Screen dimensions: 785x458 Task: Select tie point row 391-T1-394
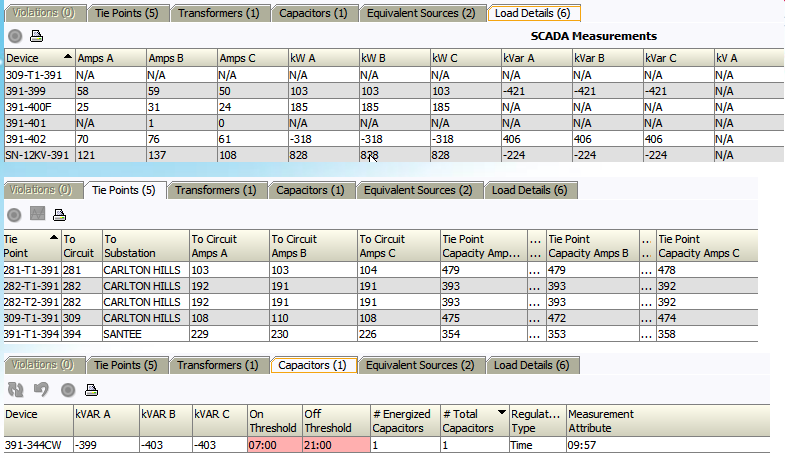pos(380,334)
